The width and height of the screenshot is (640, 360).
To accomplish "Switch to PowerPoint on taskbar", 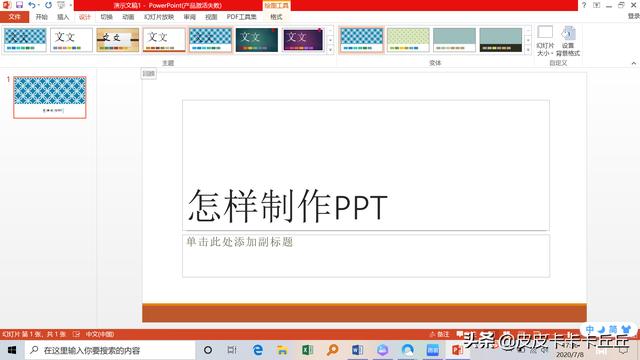I will [x=457, y=350].
